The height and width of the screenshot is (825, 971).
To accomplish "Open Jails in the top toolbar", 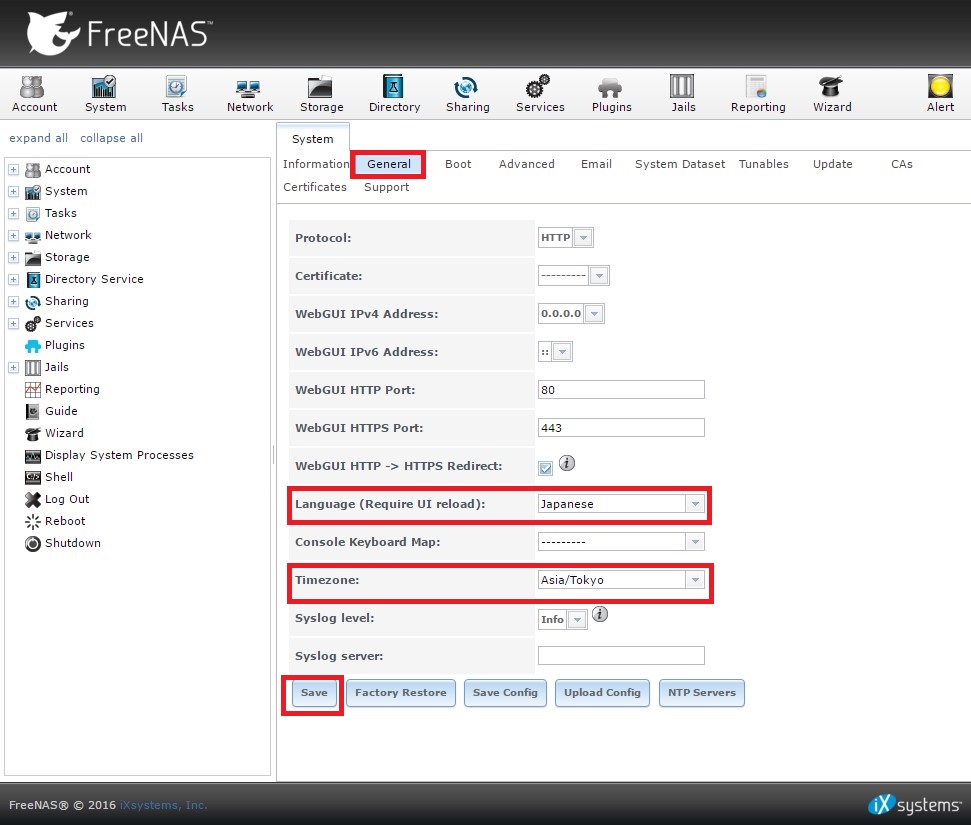I will click(x=683, y=94).
